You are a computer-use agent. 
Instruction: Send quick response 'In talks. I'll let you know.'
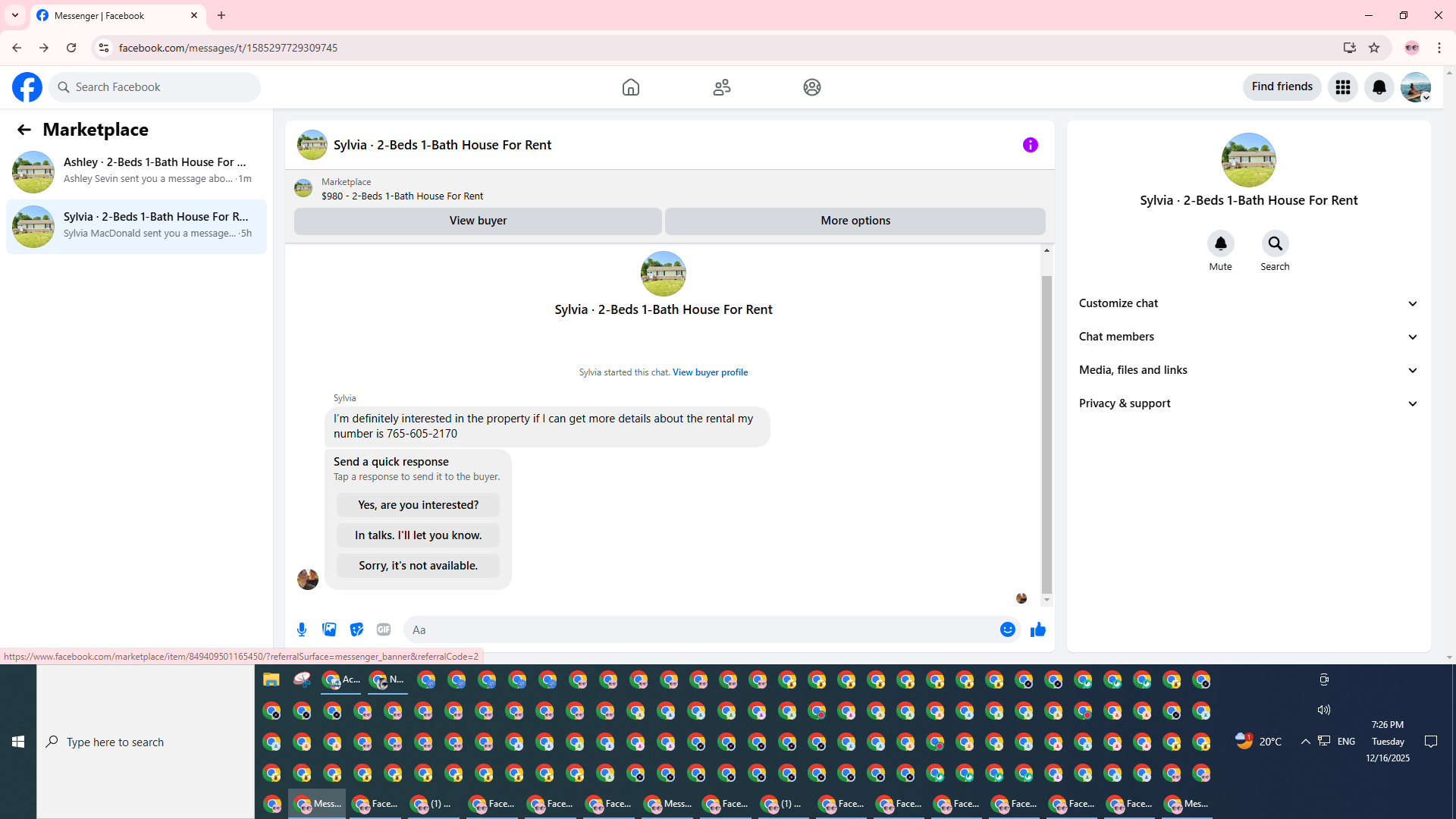click(x=419, y=535)
